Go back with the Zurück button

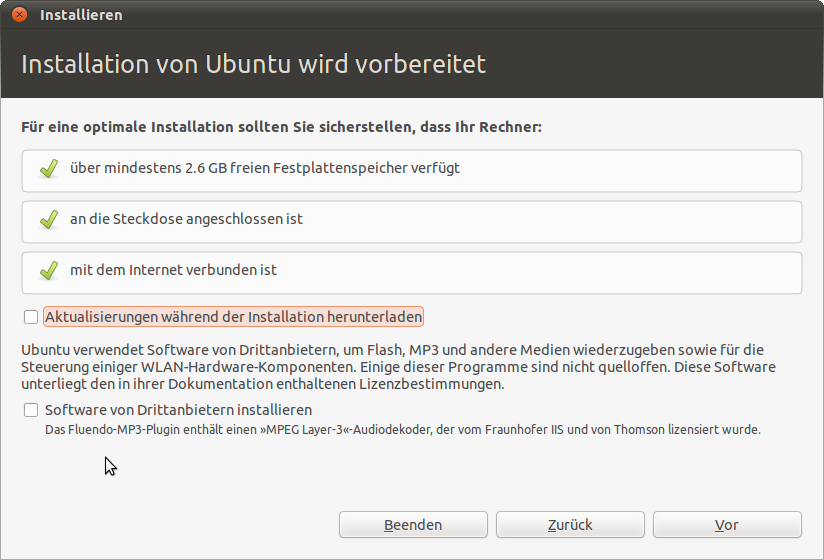pyautogui.click(x=570, y=525)
